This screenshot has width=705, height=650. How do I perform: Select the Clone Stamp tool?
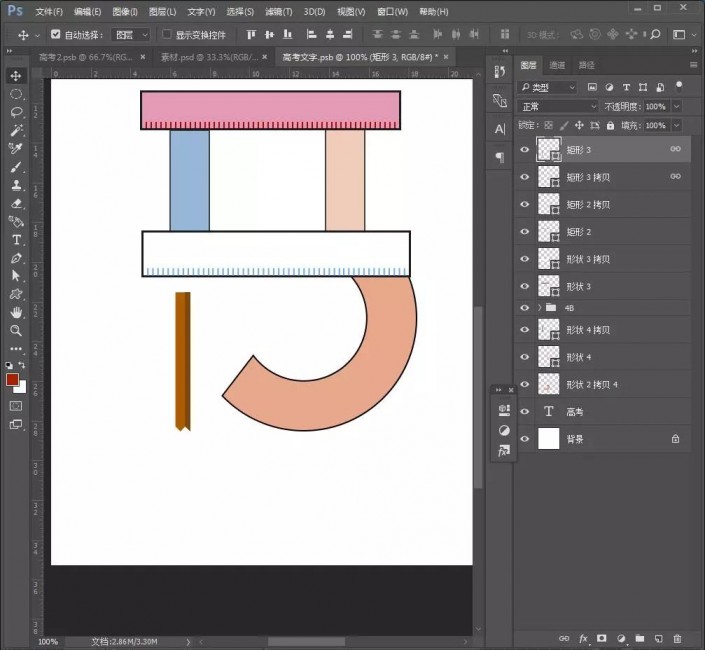[16, 185]
